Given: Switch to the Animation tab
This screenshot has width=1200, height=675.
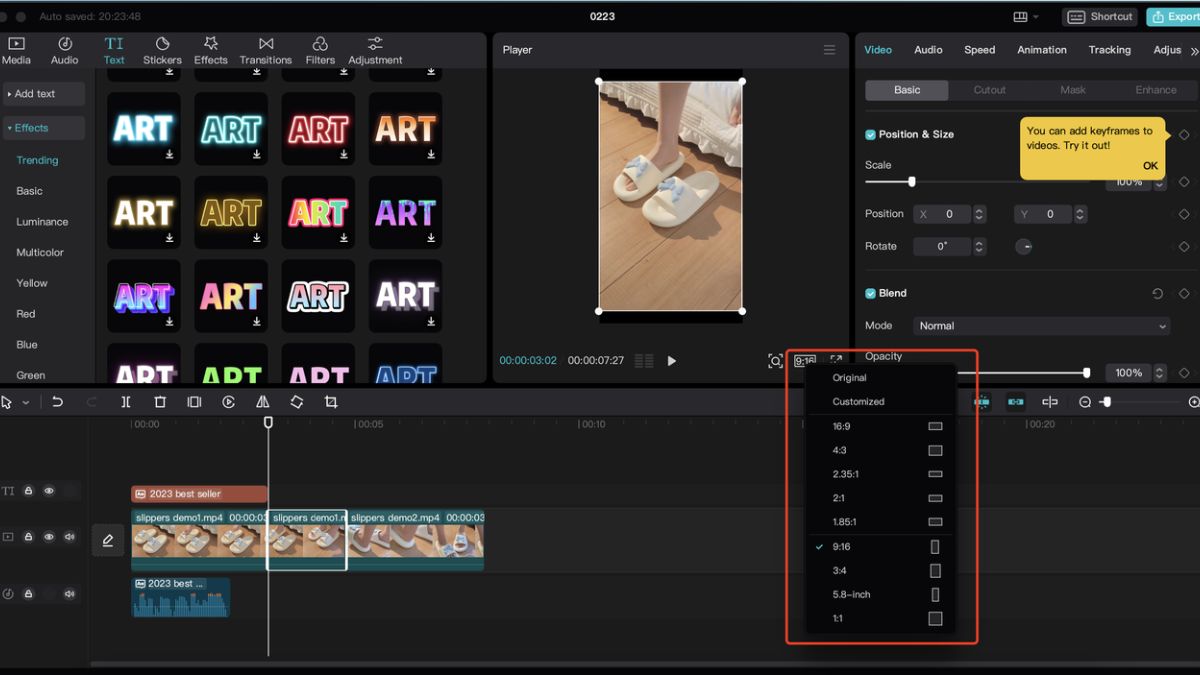Looking at the screenshot, I should pos(1042,50).
